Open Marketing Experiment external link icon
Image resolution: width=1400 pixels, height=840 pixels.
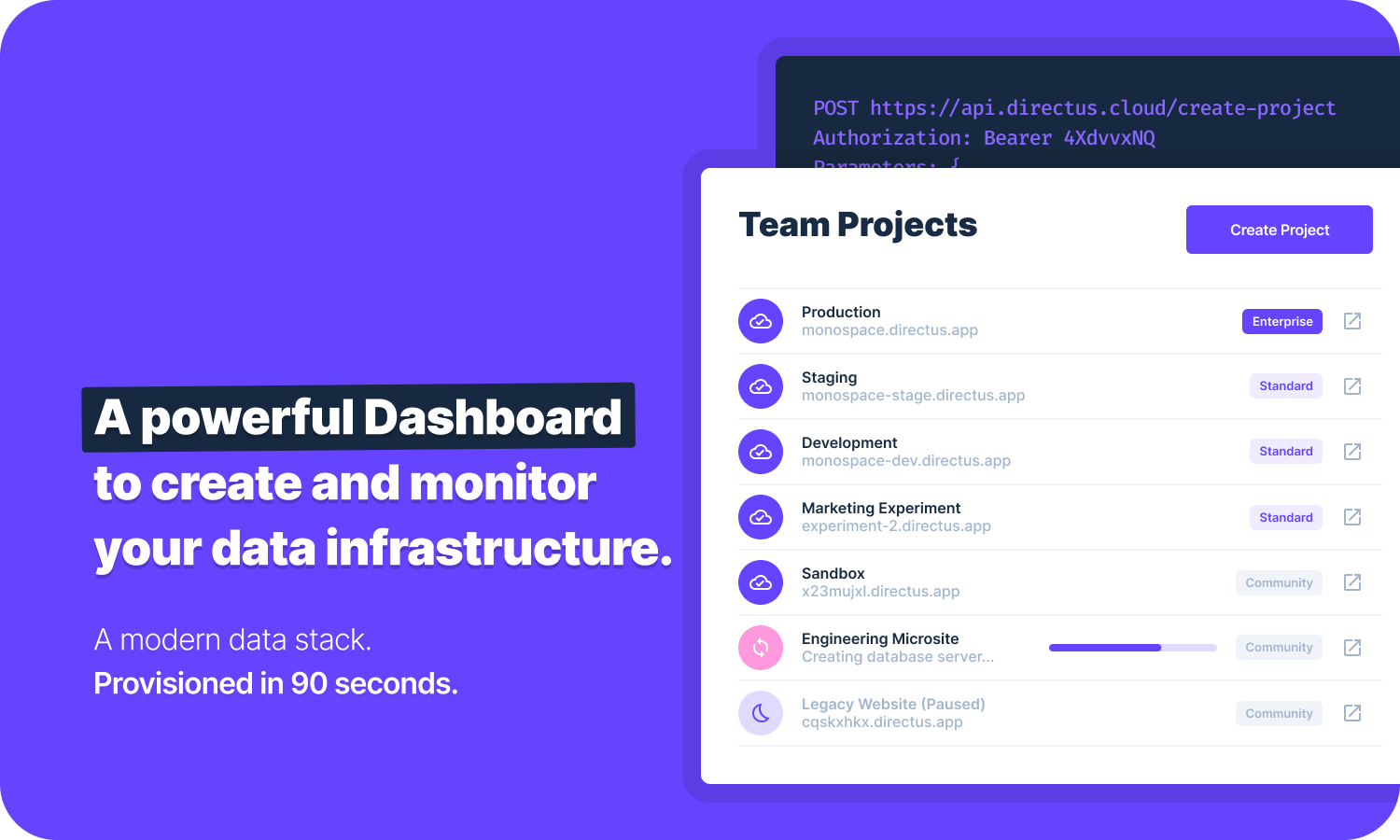click(1352, 517)
